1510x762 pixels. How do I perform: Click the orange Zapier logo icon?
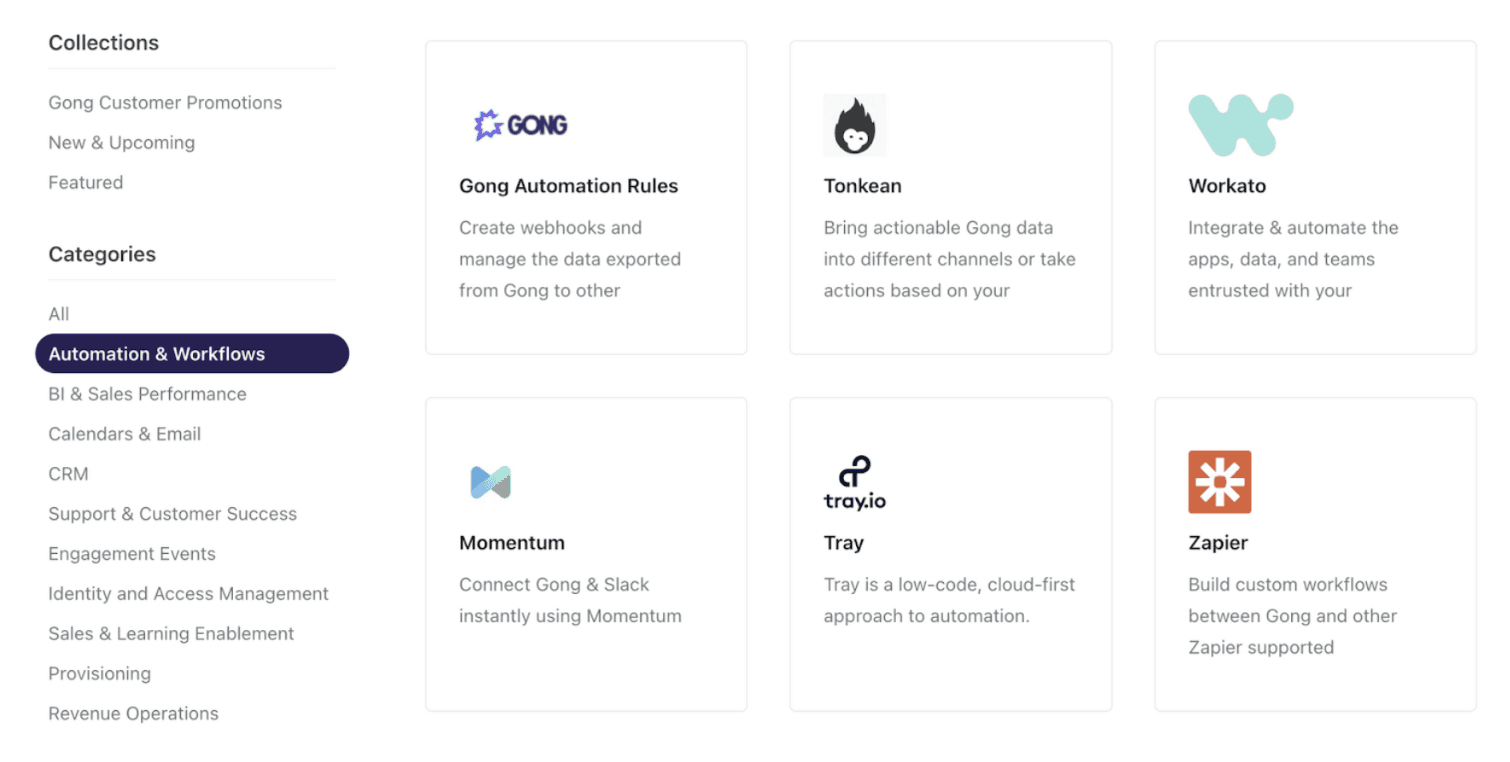1219,482
